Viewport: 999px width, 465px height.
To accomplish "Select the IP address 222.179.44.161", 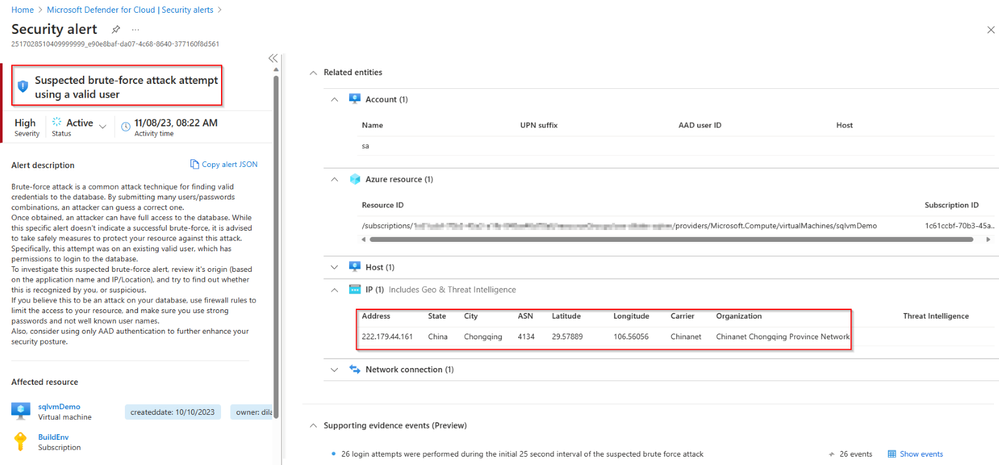I will [x=387, y=337].
